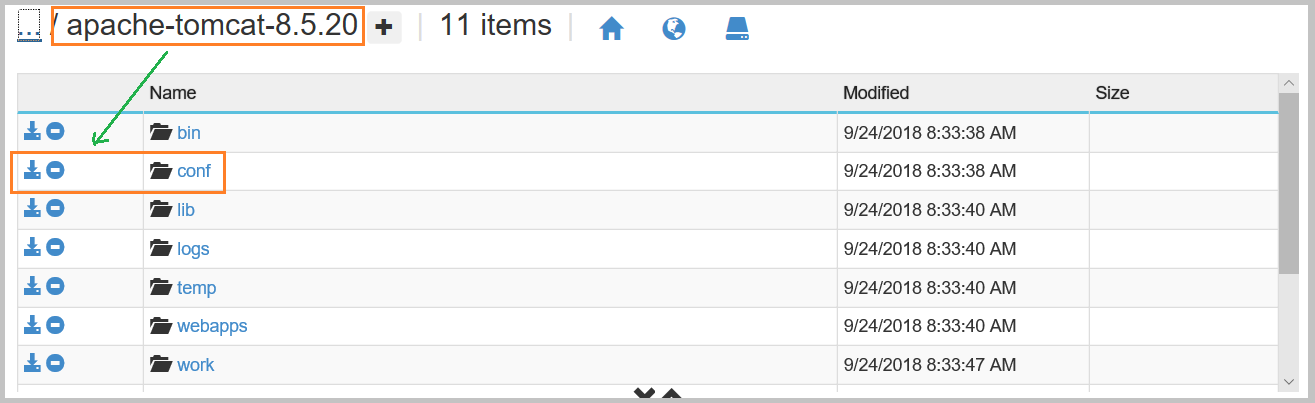Delete the logs folder
Image resolution: width=1315 pixels, height=403 pixels.
click(56, 248)
